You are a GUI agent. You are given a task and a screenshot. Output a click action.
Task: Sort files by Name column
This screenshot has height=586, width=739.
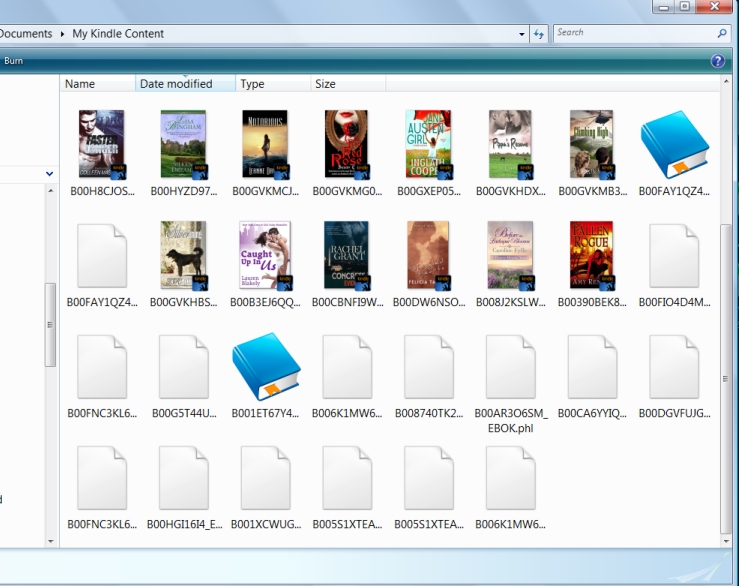[x=98, y=83]
